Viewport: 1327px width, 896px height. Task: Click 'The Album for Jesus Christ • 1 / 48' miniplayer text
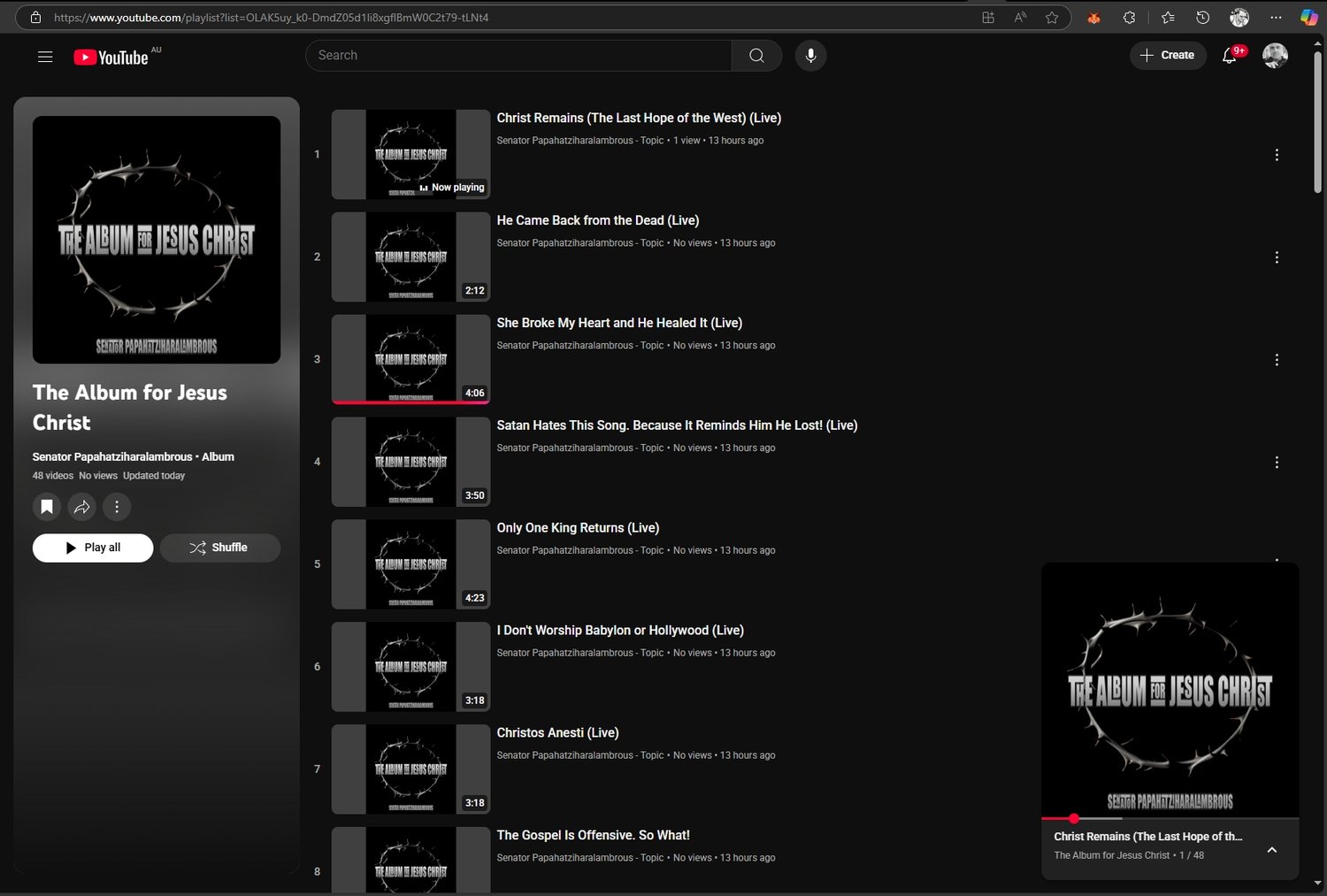click(1129, 856)
